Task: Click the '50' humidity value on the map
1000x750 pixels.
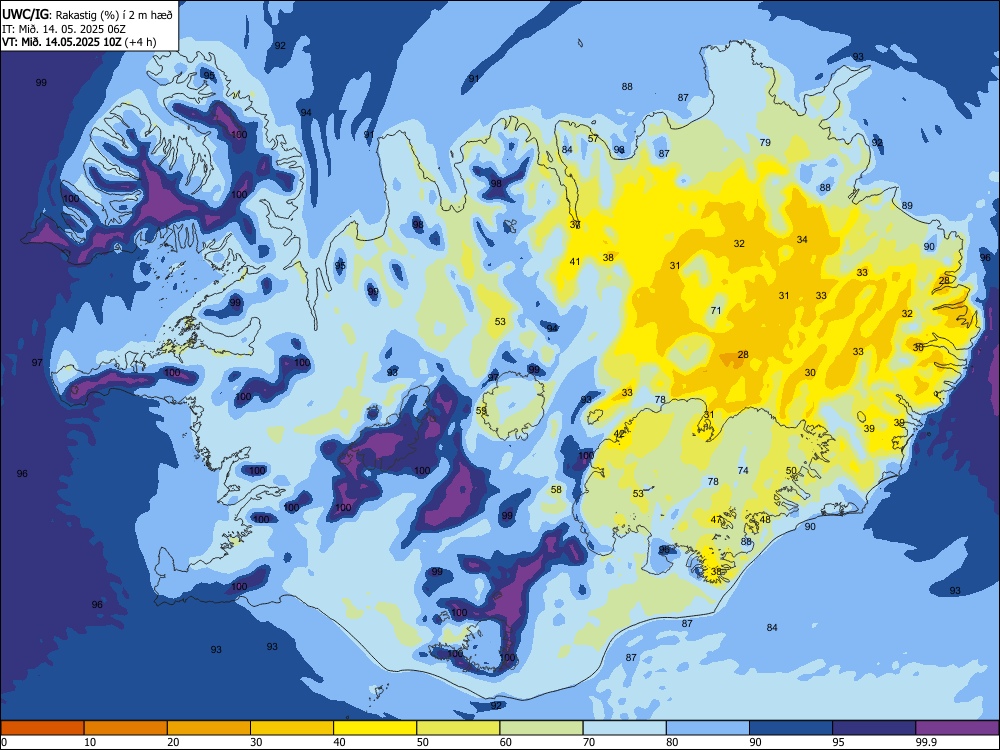Action: pos(791,471)
